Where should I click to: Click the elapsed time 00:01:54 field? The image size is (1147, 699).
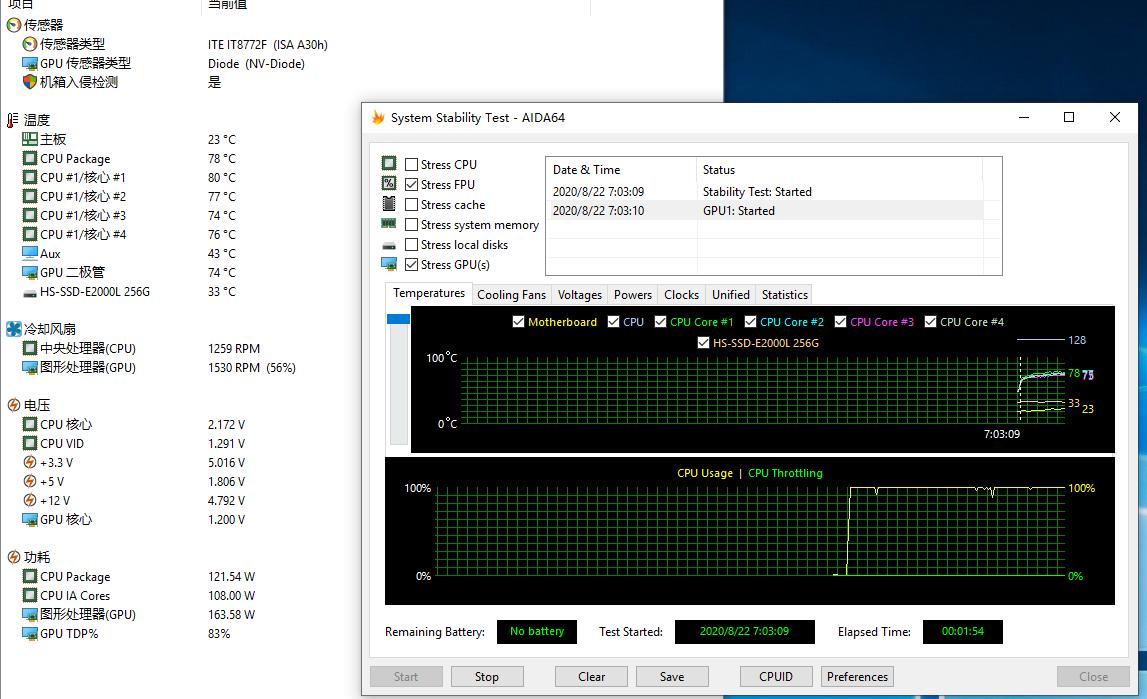pyautogui.click(x=963, y=631)
